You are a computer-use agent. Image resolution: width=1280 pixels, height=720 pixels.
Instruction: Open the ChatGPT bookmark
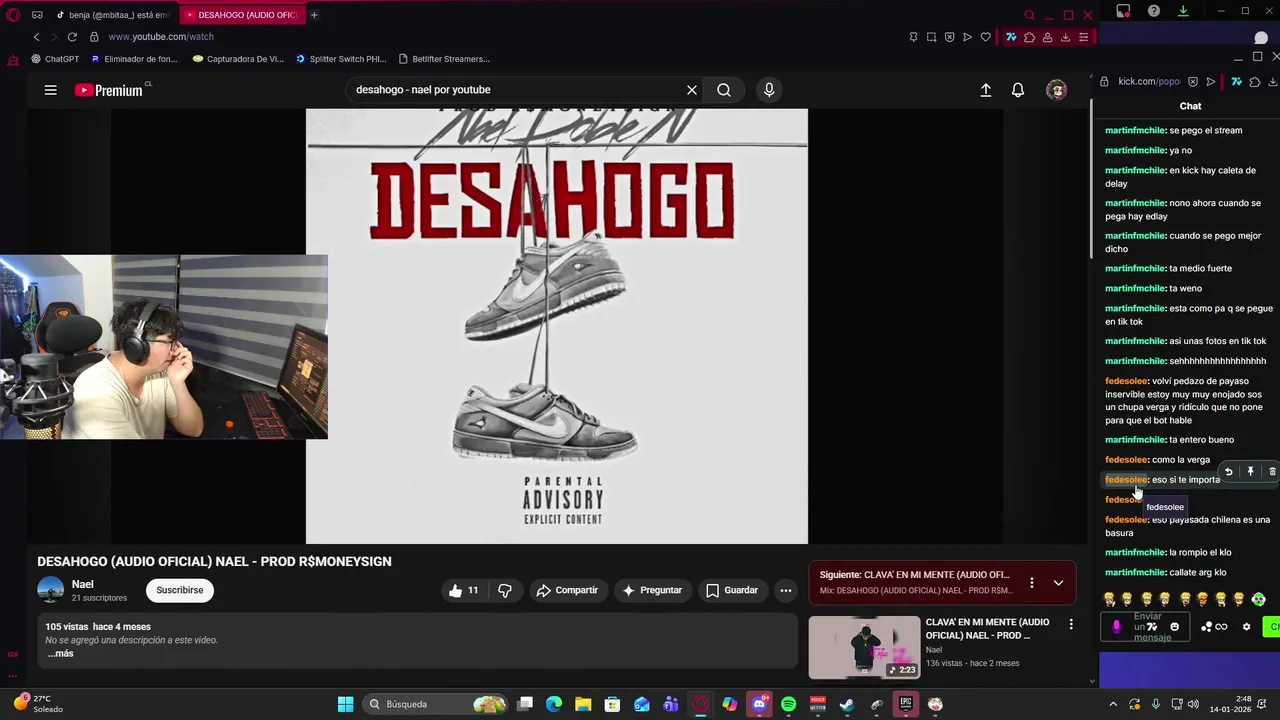tap(55, 59)
